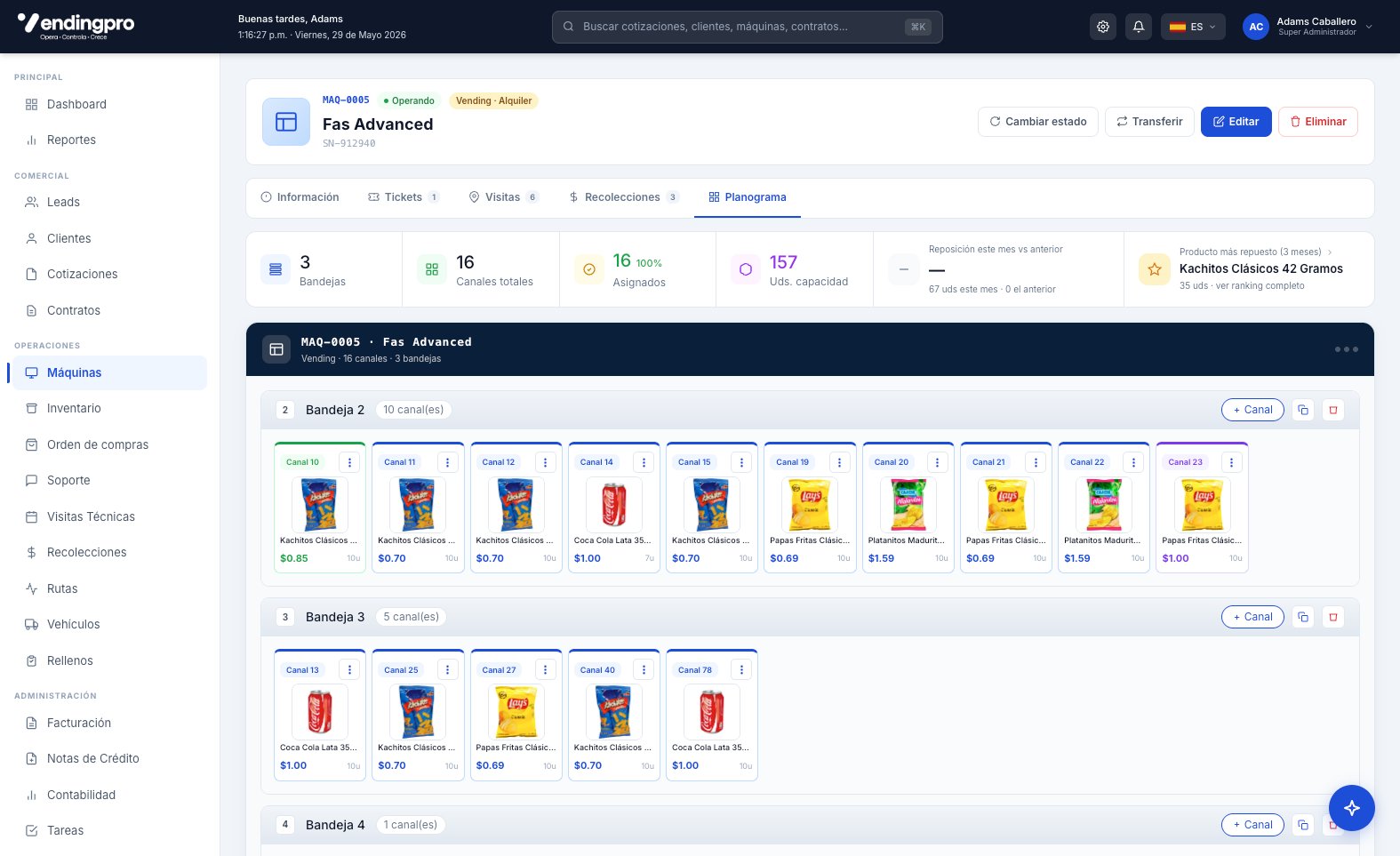Add a Canal to Bandeja 4
This screenshot has height=856, width=1400.
point(1252,825)
